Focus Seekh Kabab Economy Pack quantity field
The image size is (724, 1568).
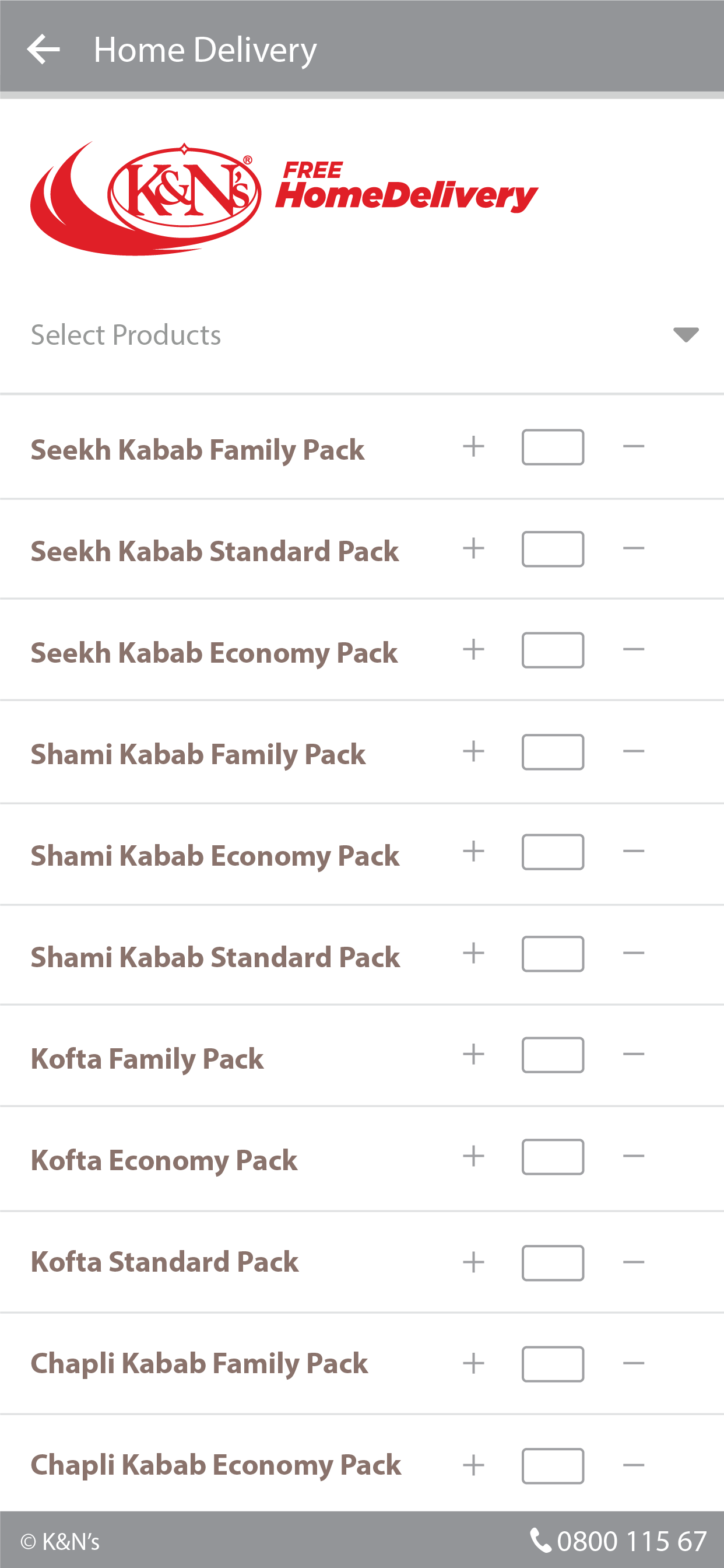point(553,650)
